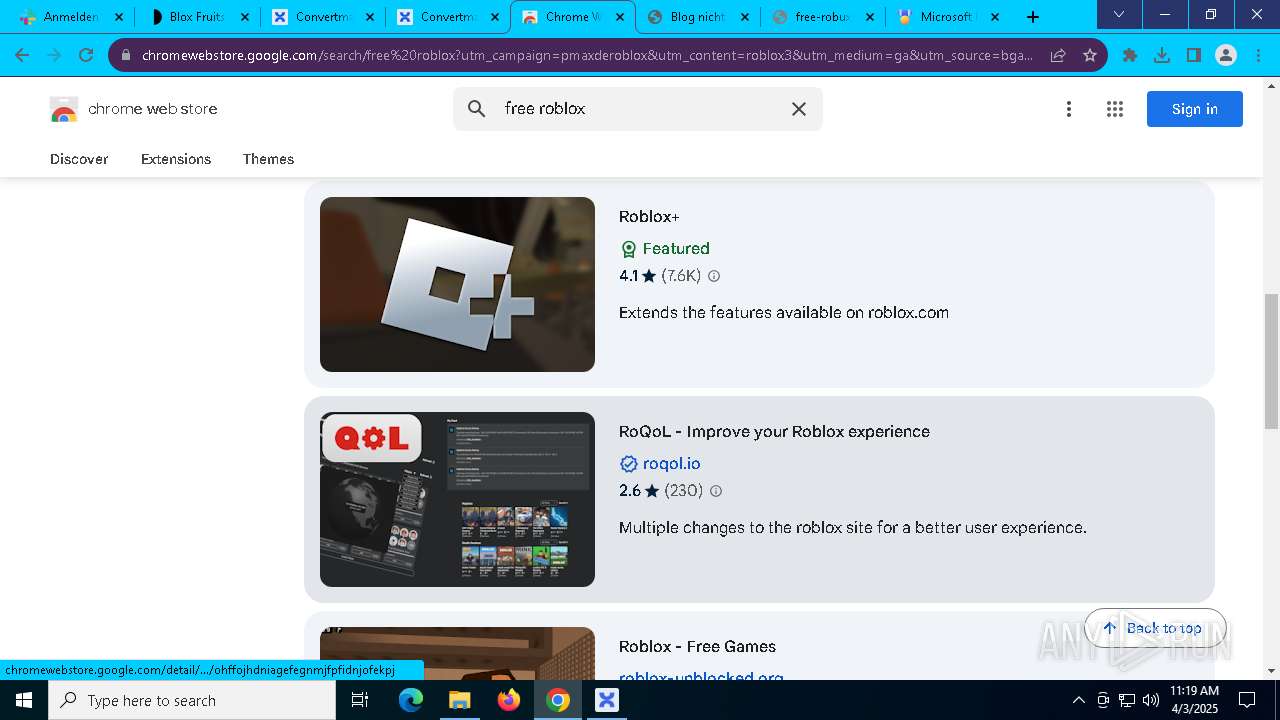Navigate back with browser back arrow
The height and width of the screenshot is (720, 1280).
(x=22, y=55)
